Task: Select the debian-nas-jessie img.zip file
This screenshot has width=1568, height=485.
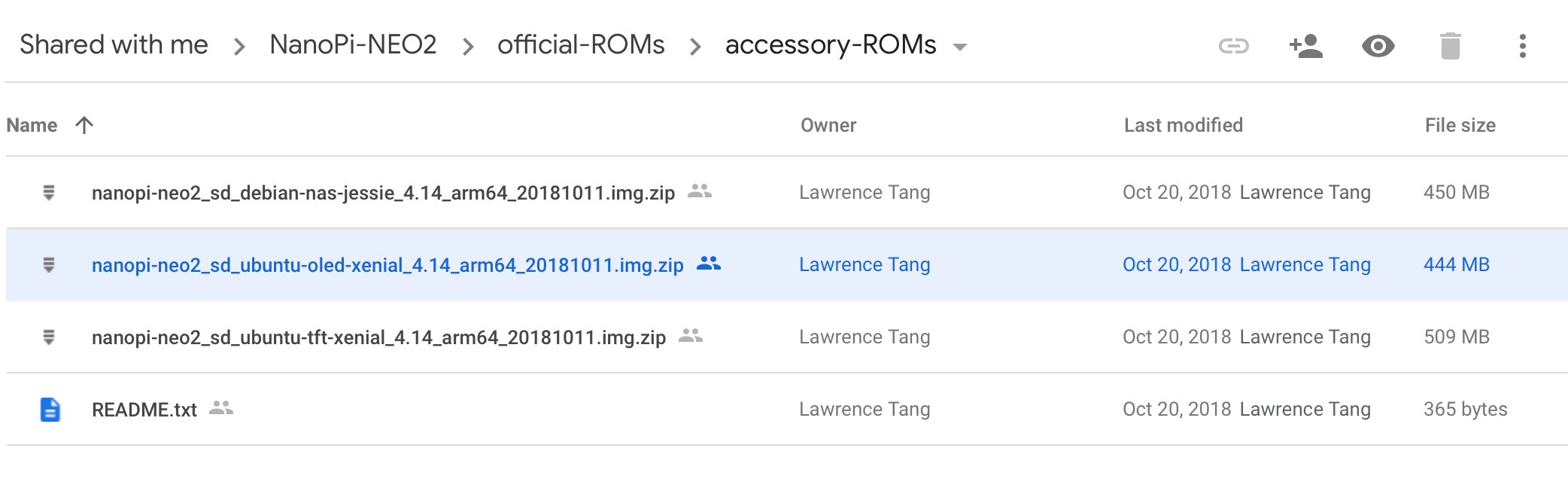Action: pyautogui.click(x=383, y=193)
